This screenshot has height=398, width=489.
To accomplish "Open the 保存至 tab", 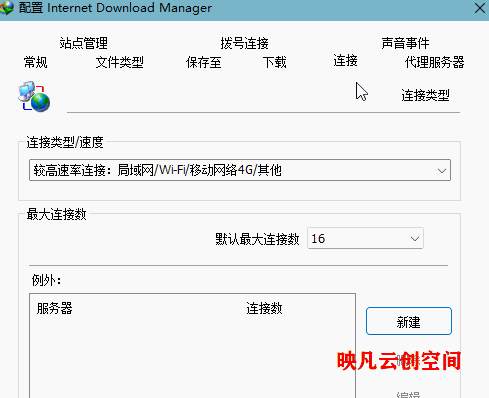I will click(x=203, y=62).
